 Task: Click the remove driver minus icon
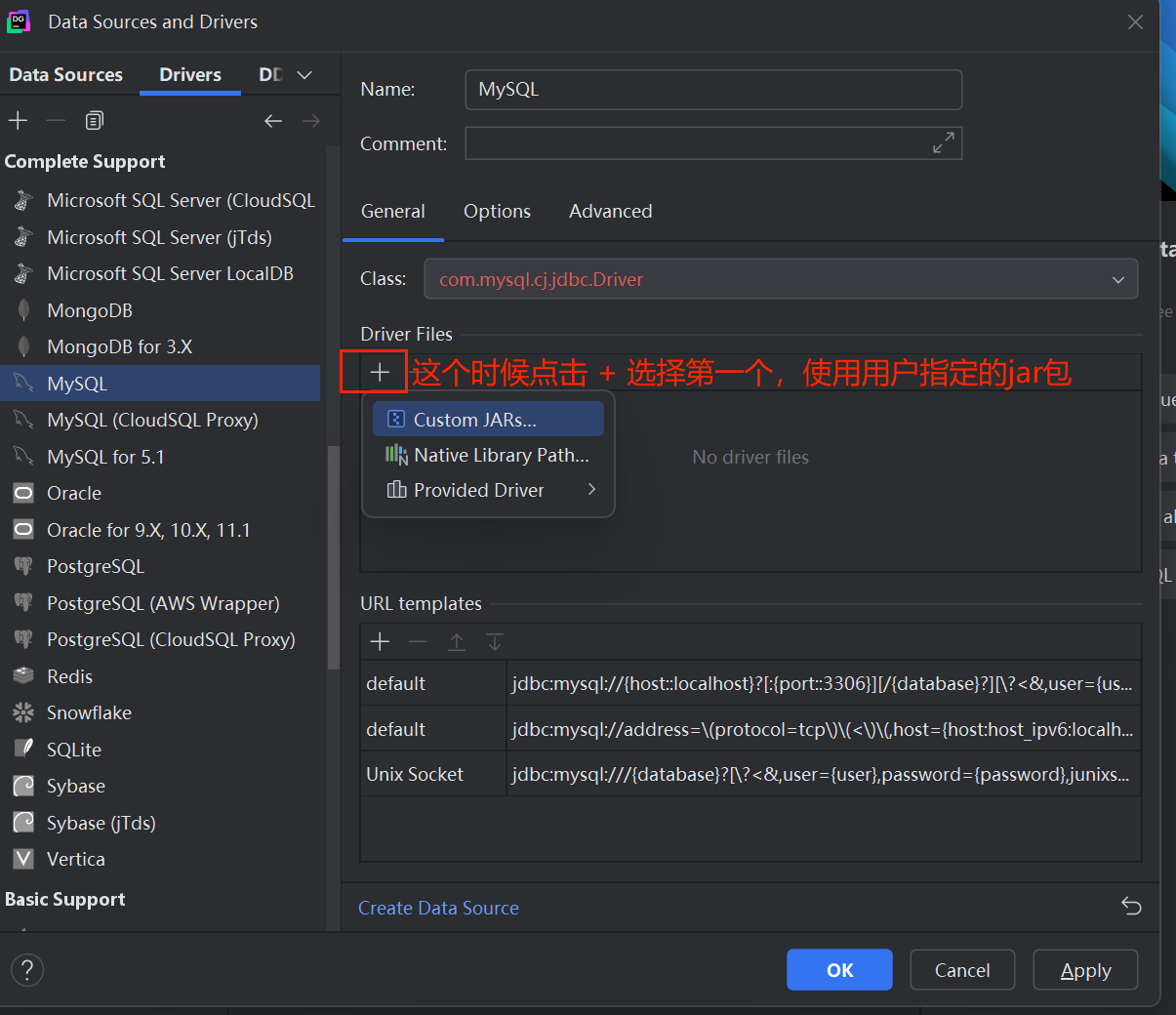[x=56, y=121]
